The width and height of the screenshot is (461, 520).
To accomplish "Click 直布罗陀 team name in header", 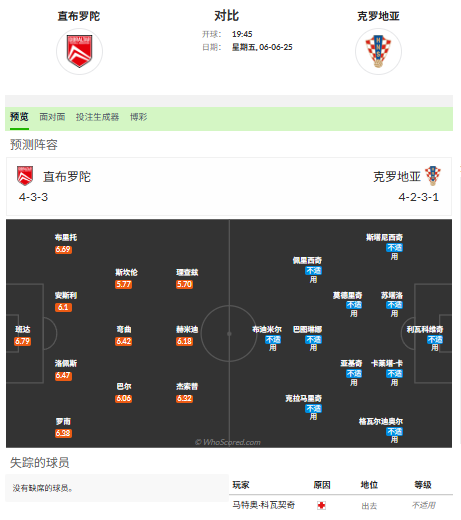I will tap(79, 16).
